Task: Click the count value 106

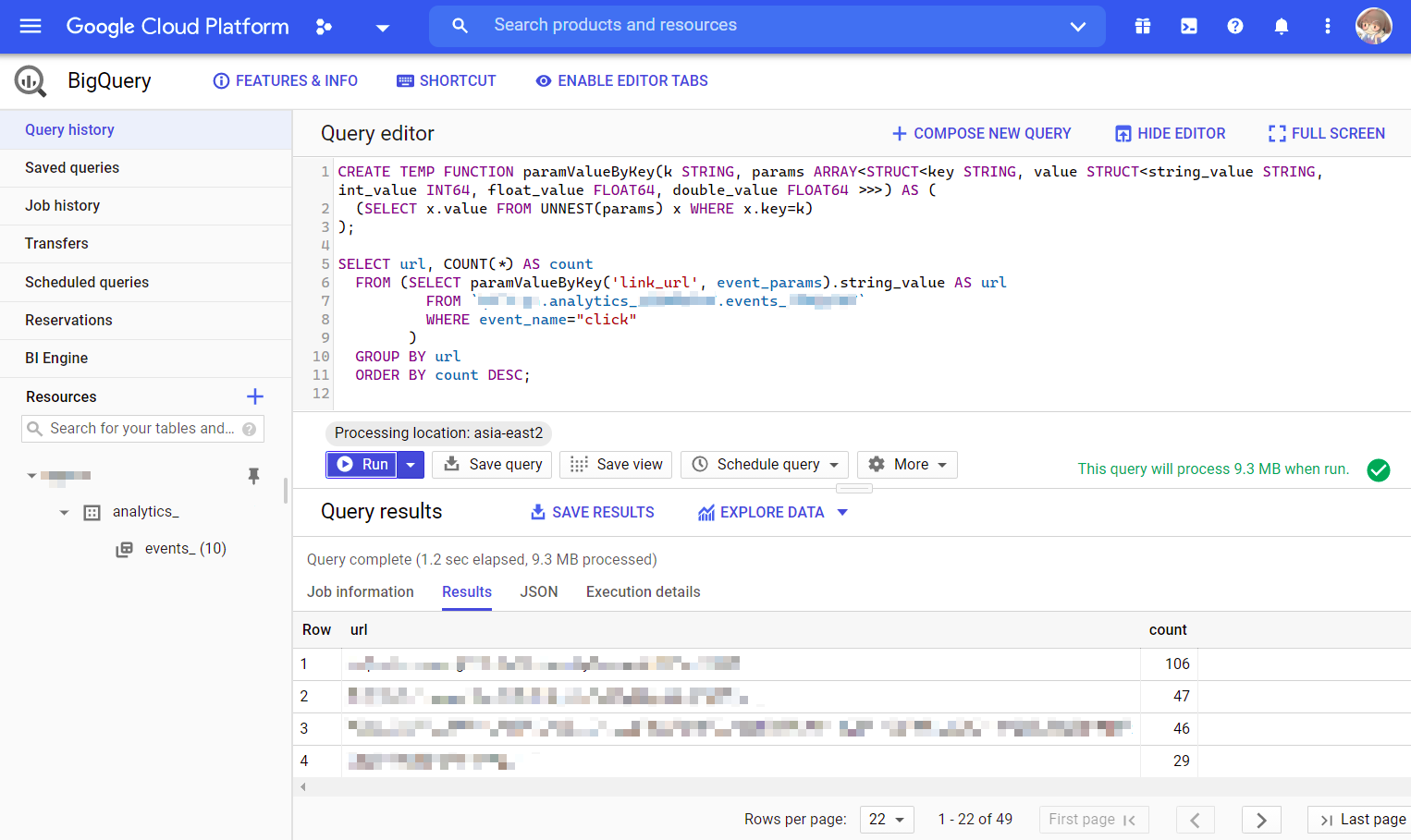Action: click(x=1177, y=664)
